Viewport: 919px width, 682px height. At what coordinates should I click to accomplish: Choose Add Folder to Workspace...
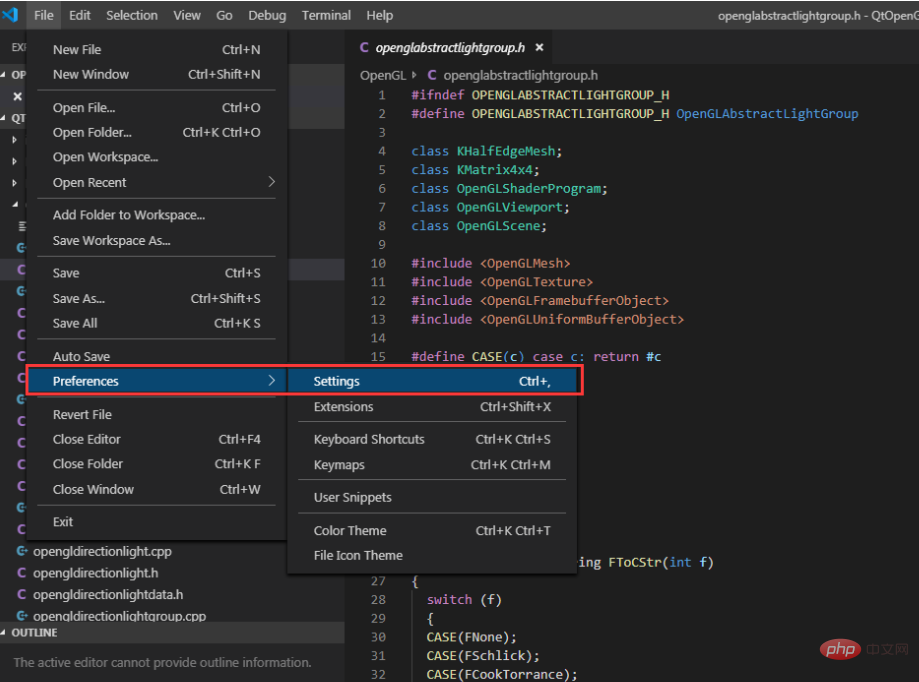pyautogui.click(x=156, y=215)
